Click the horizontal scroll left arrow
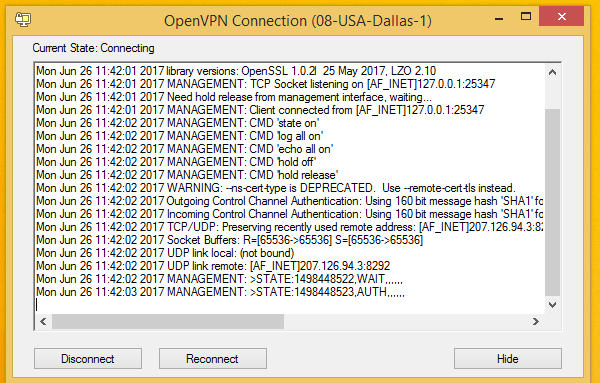 pyautogui.click(x=43, y=321)
